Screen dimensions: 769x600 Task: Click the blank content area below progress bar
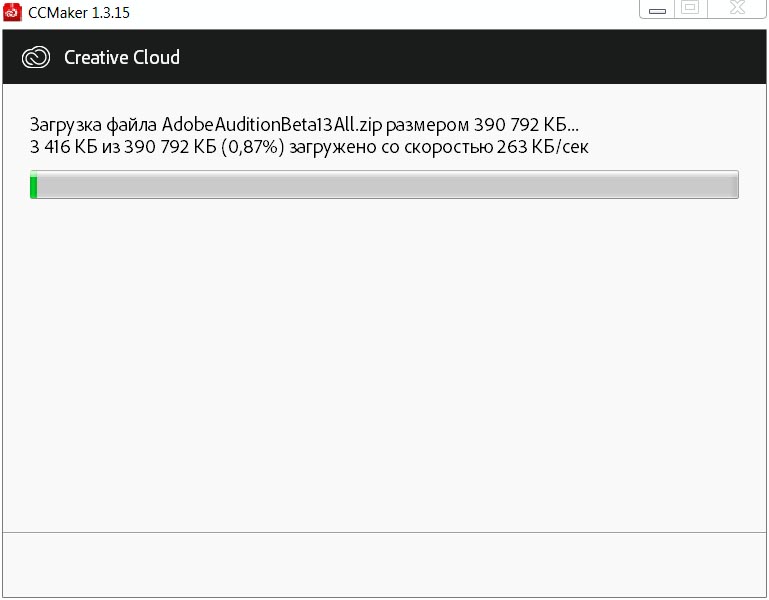click(x=384, y=360)
